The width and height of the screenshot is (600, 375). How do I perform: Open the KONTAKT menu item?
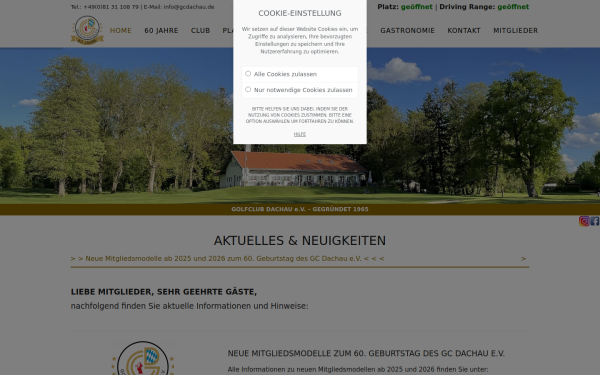tap(464, 30)
